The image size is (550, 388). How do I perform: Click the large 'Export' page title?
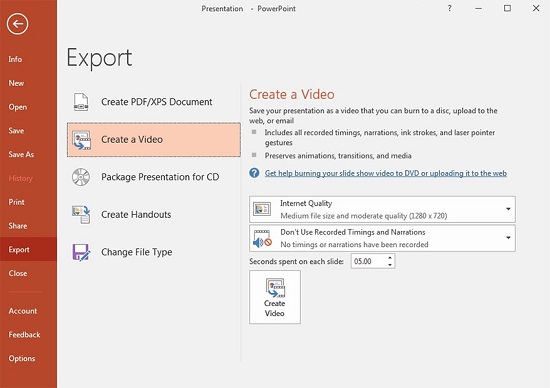point(99,58)
